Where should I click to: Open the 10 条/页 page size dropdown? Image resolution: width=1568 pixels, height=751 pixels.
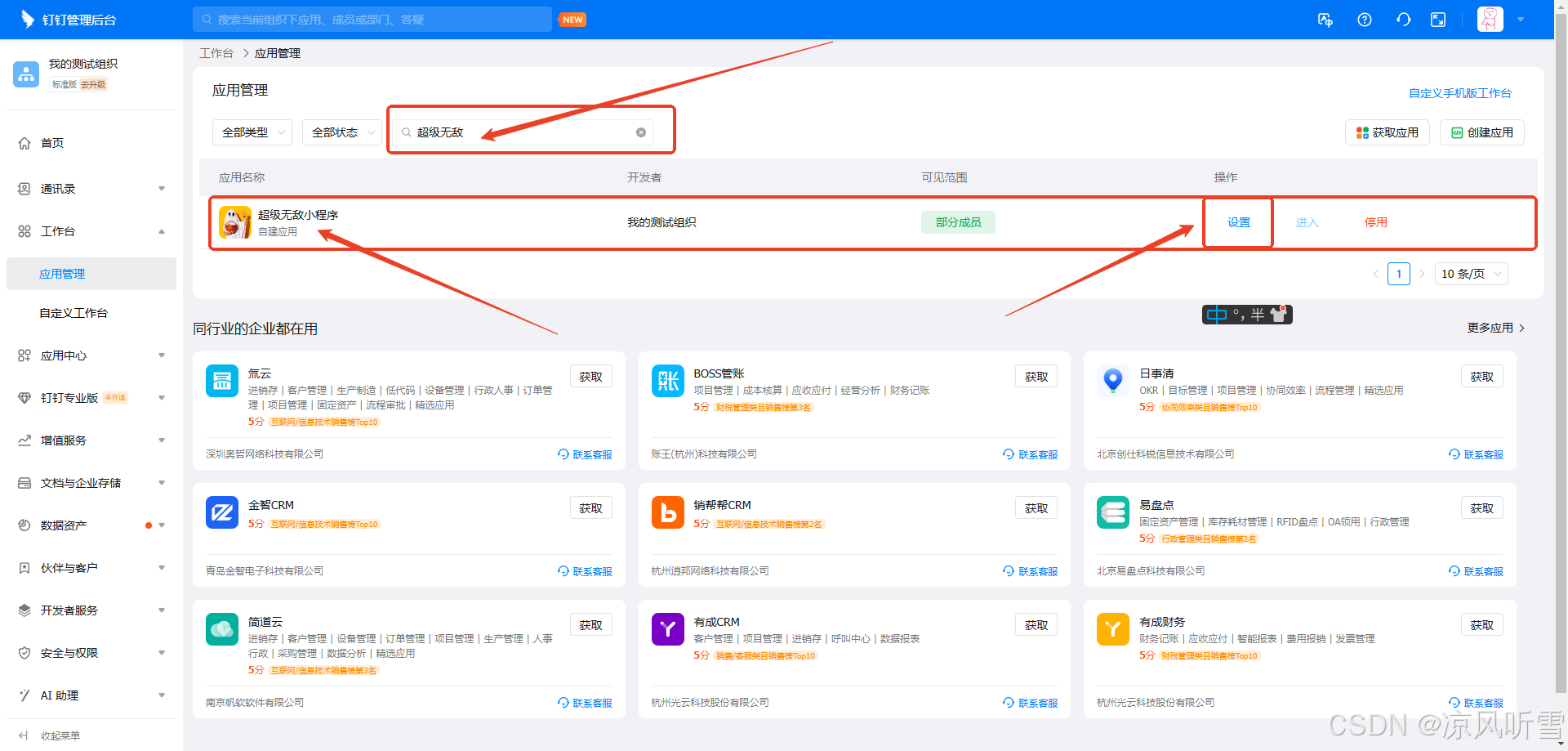click(x=1472, y=274)
